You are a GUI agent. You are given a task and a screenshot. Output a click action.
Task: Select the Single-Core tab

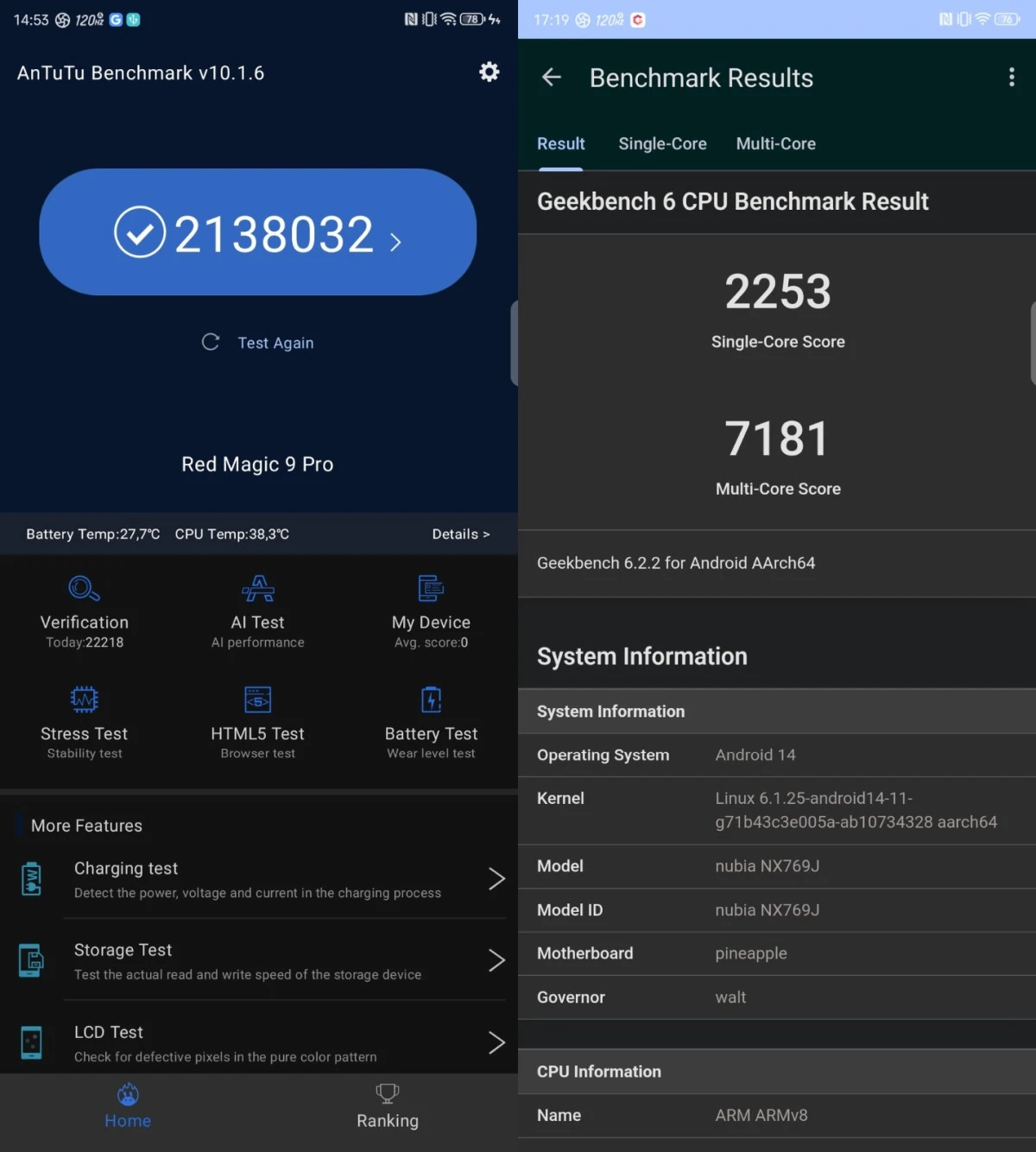click(x=662, y=143)
